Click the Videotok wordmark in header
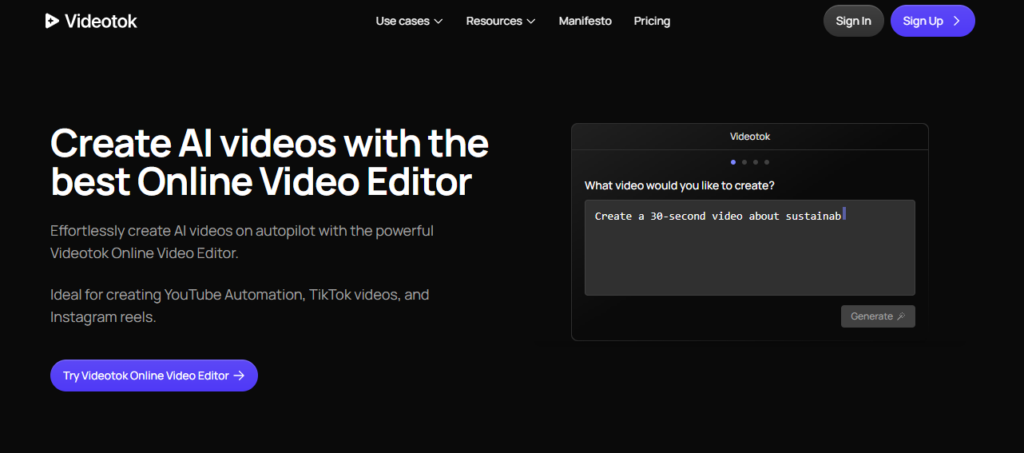 pyautogui.click(x=101, y=21)
